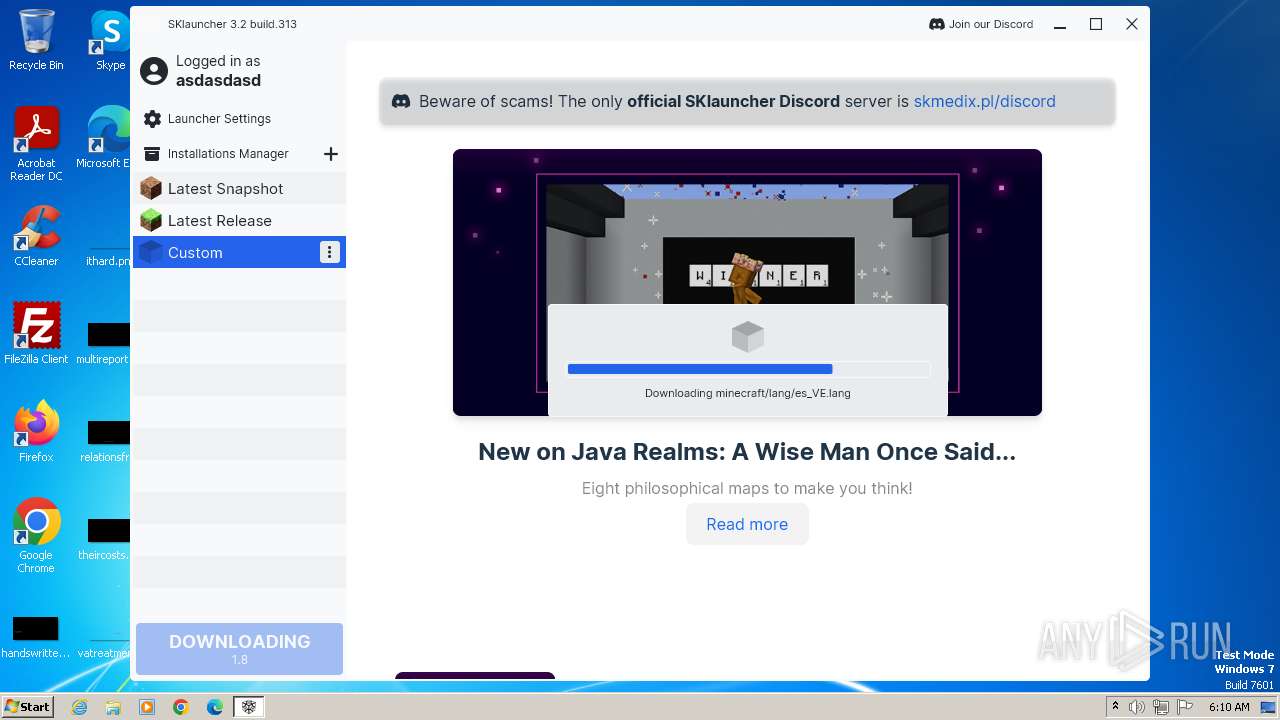Open CCleaner desktop shortcut
This screenshot has height=720, width=1280.
pyautogui.click(x=36, y=237)
